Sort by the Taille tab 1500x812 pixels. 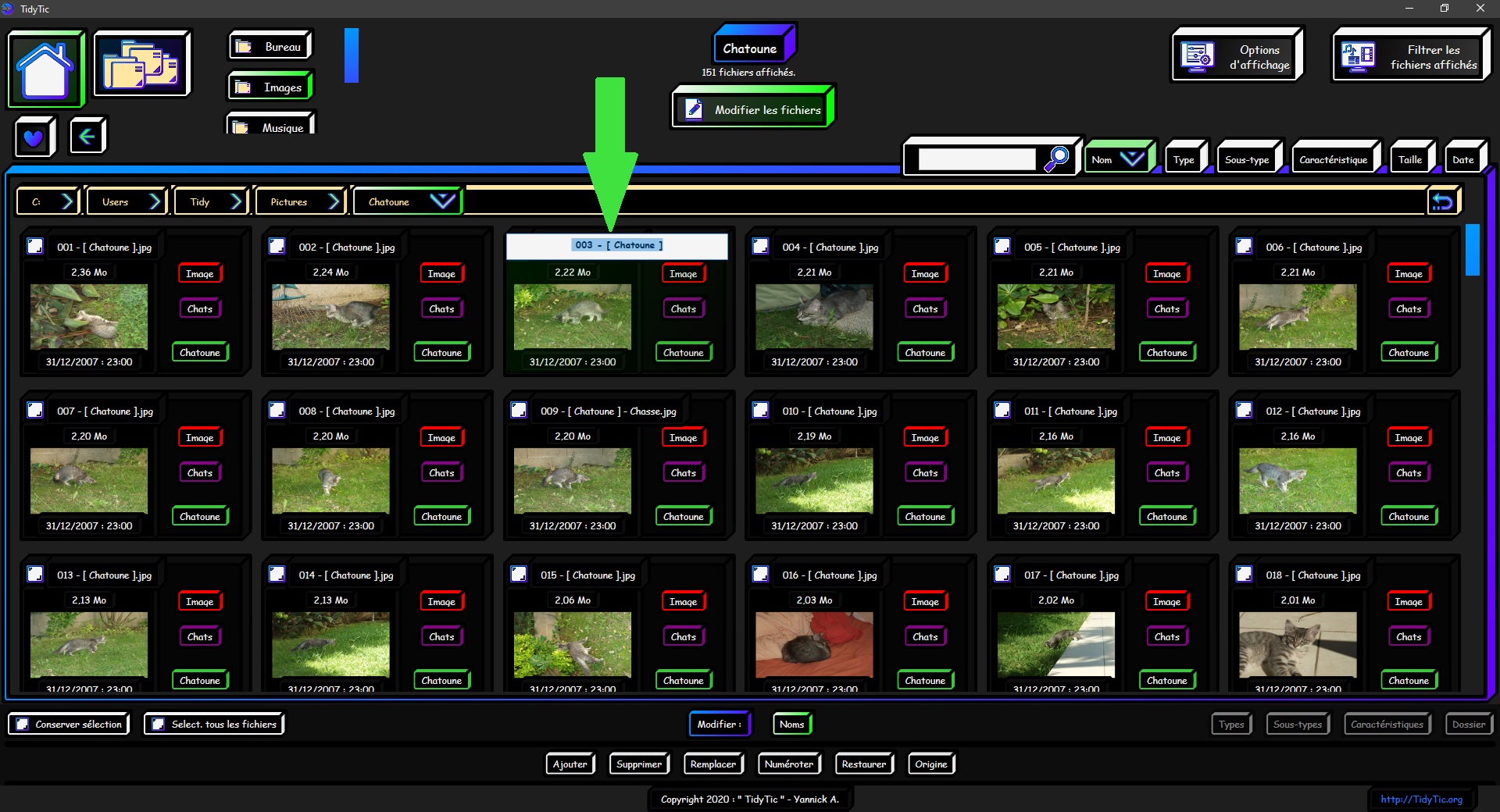coord(1409,160)
